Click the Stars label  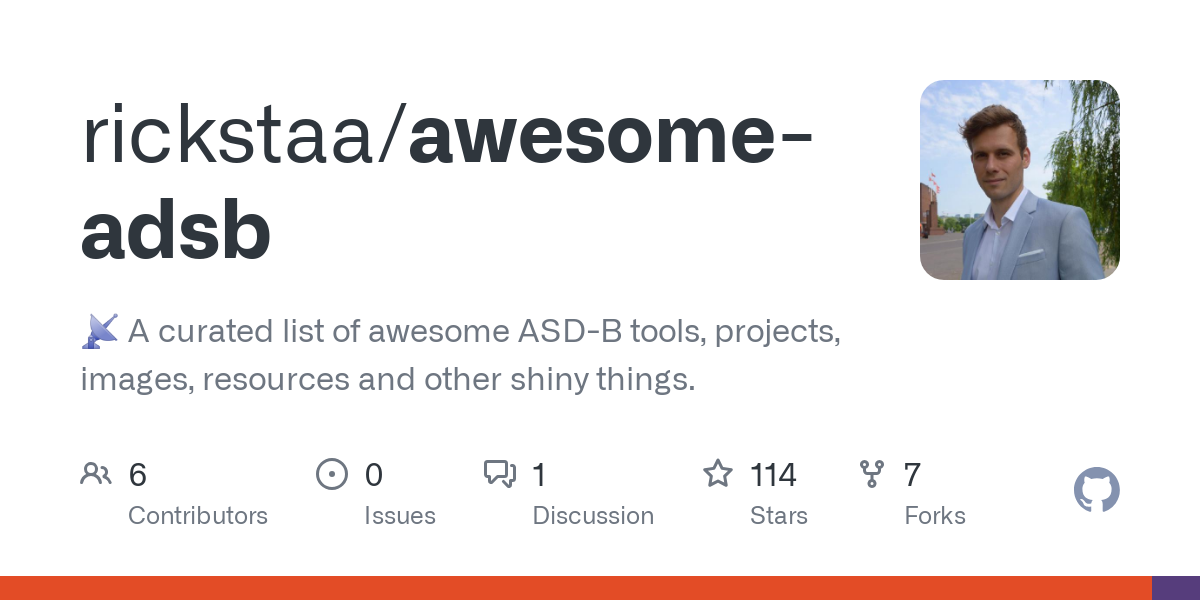tap(778, 516)
